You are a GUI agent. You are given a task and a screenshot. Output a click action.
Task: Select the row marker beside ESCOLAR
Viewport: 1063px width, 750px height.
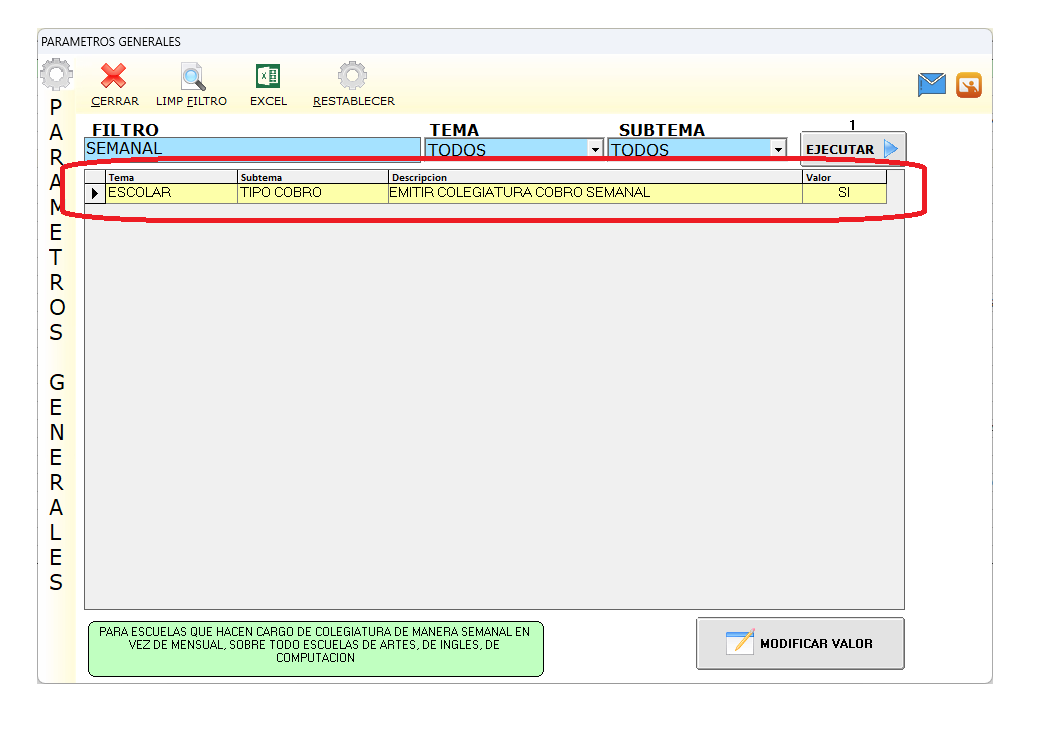coord(95,193)
